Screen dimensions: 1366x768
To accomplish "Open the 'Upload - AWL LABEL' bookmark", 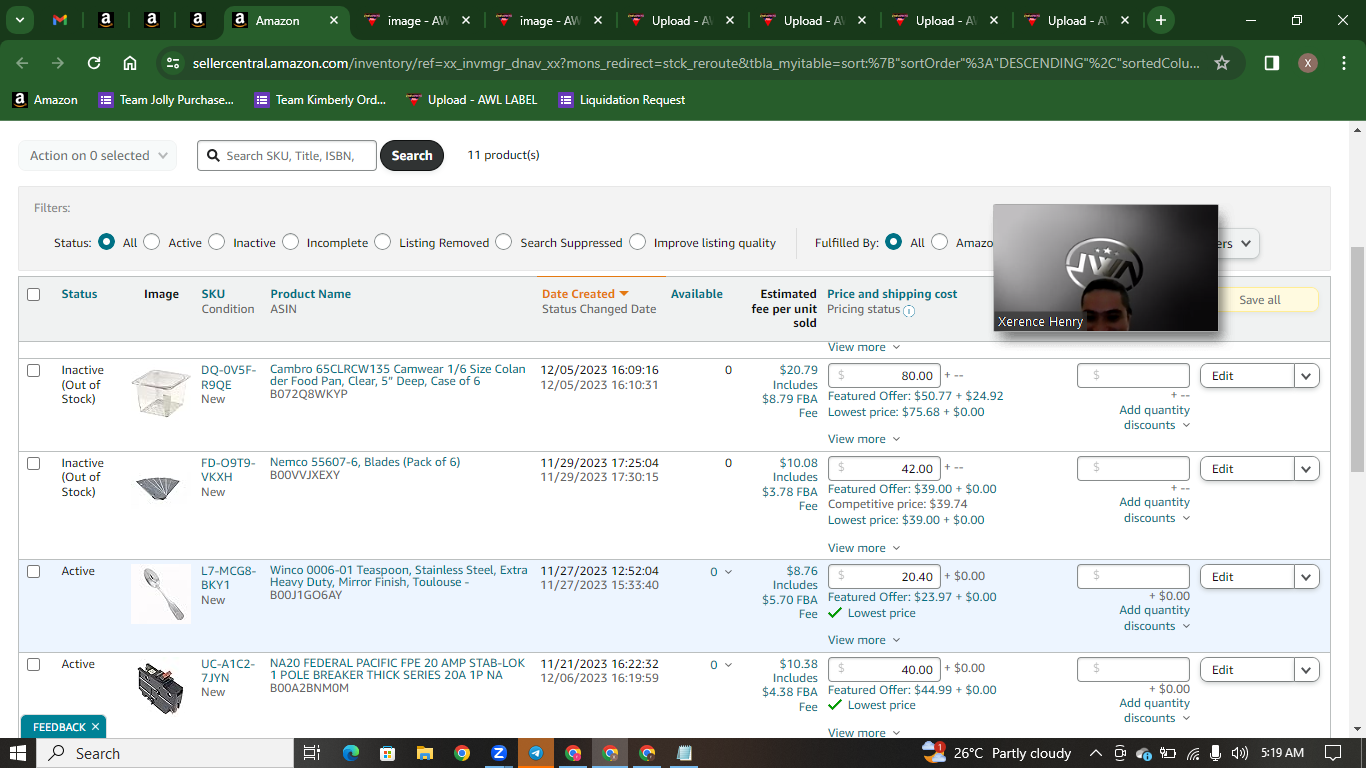I will tap(471, 100).
